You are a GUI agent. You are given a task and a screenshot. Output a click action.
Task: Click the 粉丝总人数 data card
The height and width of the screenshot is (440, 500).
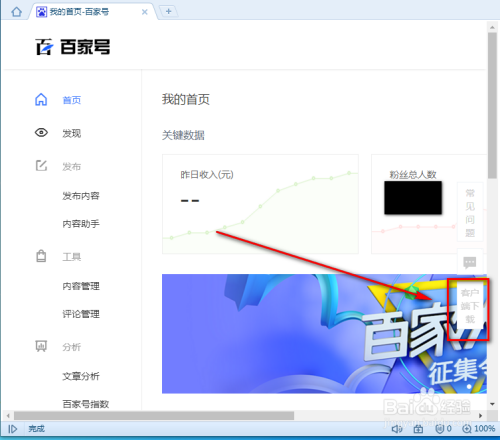tap(429, 204)
